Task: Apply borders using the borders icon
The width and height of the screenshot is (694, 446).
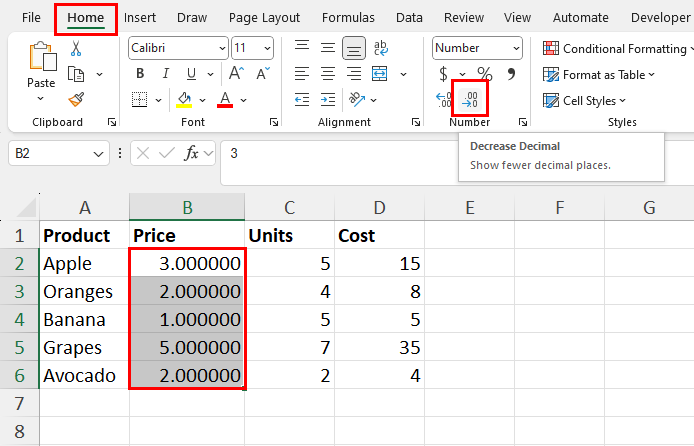Action: (x=139, y=100)
